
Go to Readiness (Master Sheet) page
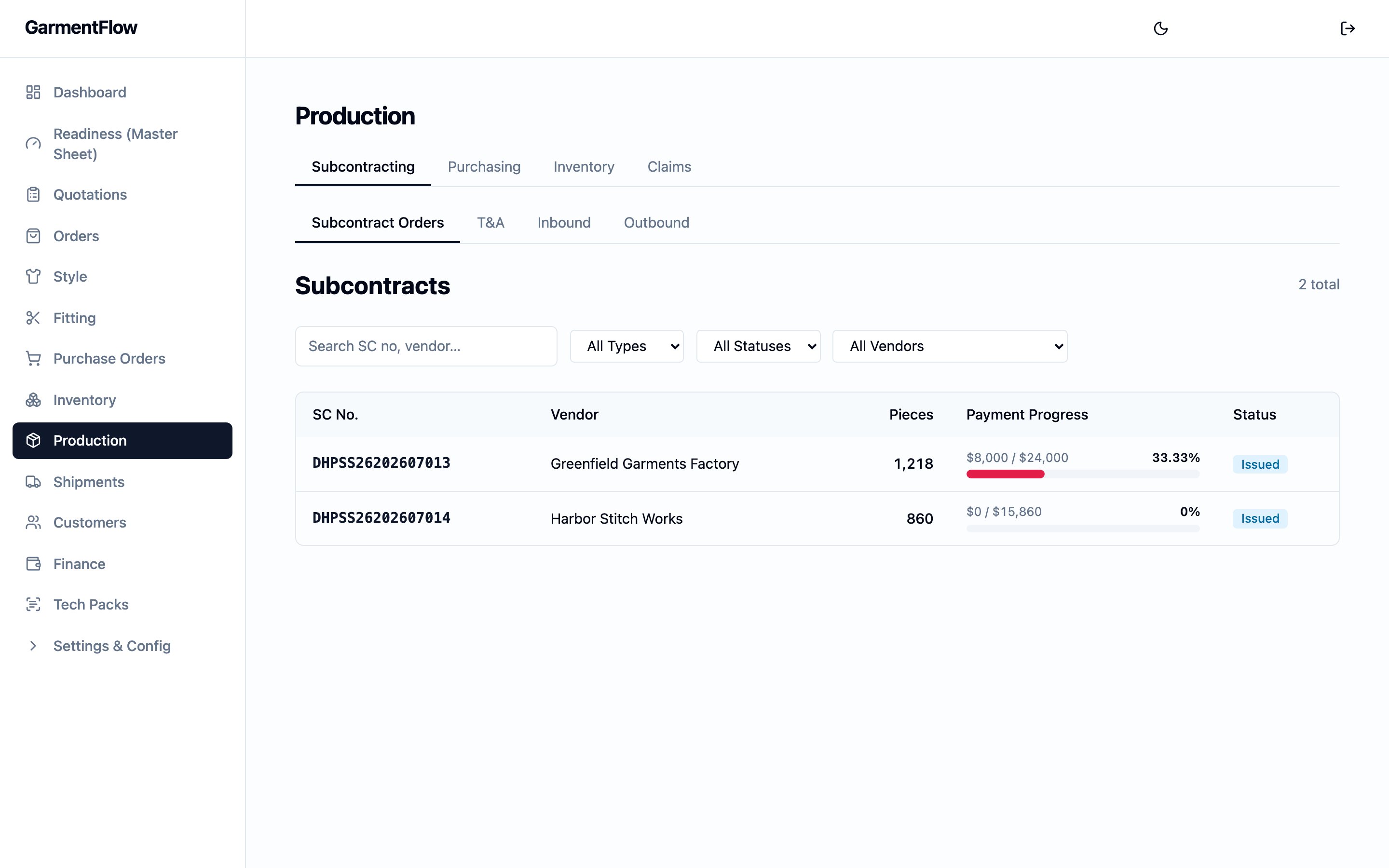[122, 144]
